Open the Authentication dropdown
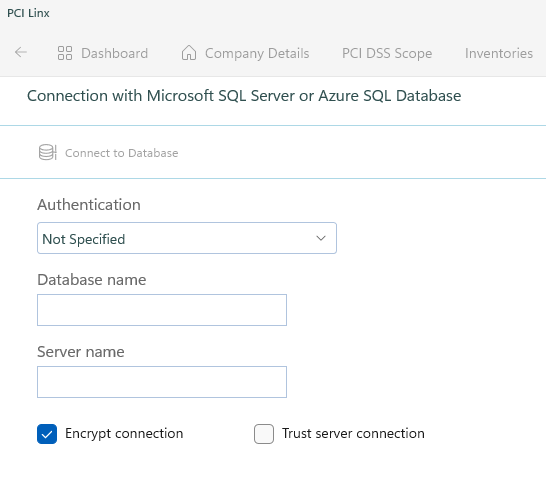Image resolution: width=546 pixels, height=491 pixels. tap(187, 238)
